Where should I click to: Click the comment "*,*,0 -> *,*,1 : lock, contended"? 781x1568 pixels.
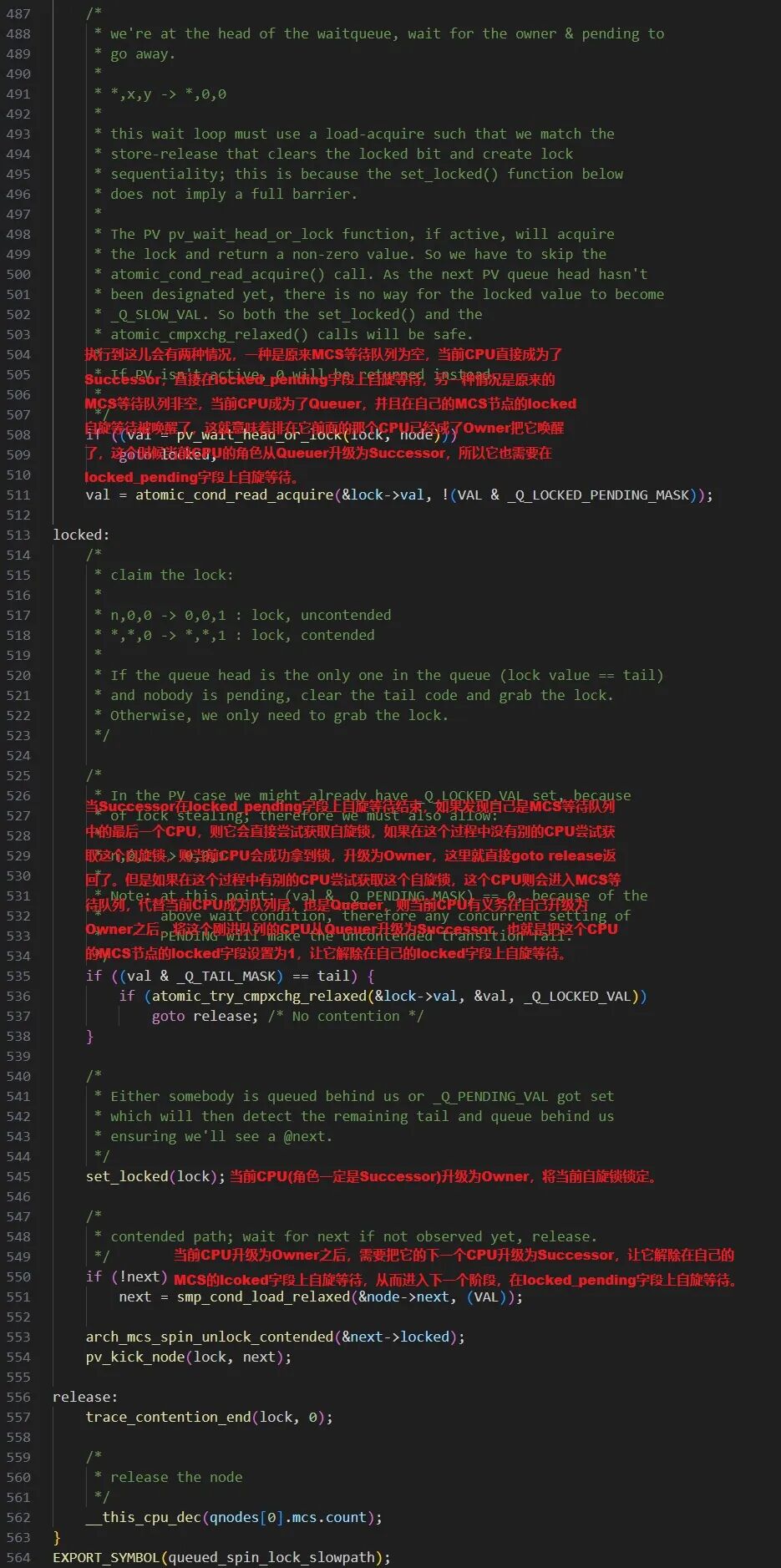242,635
